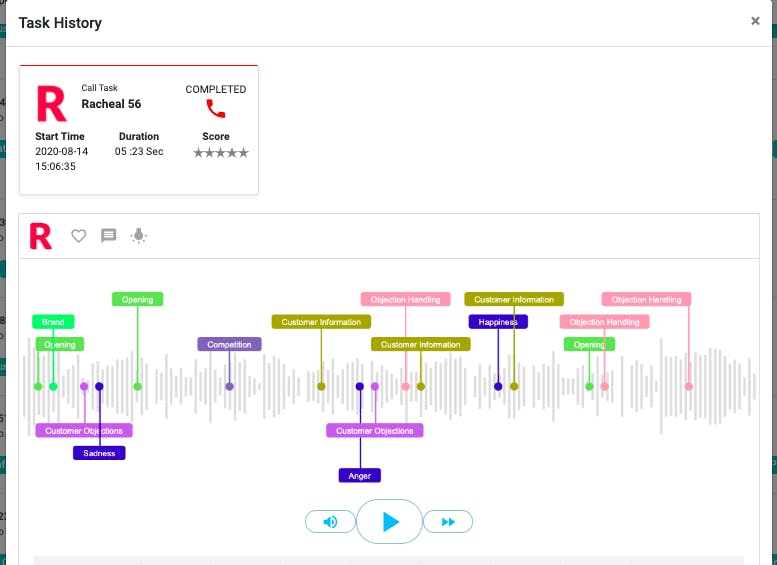Click the leftmost Customer Objections tag
The width and height of the screenshot is (777, 565).
click(x=84, y=431)
